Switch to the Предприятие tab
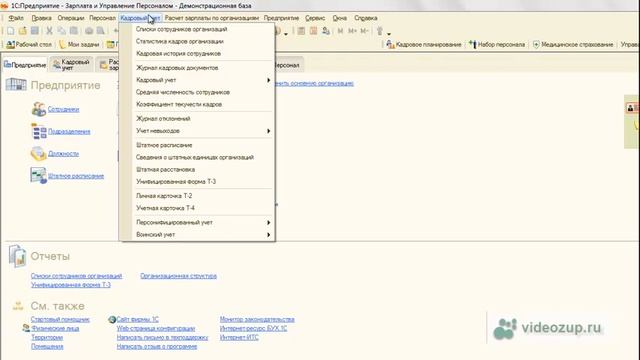The height and width of the screenshot is (360, 640). tap(25, 65)
